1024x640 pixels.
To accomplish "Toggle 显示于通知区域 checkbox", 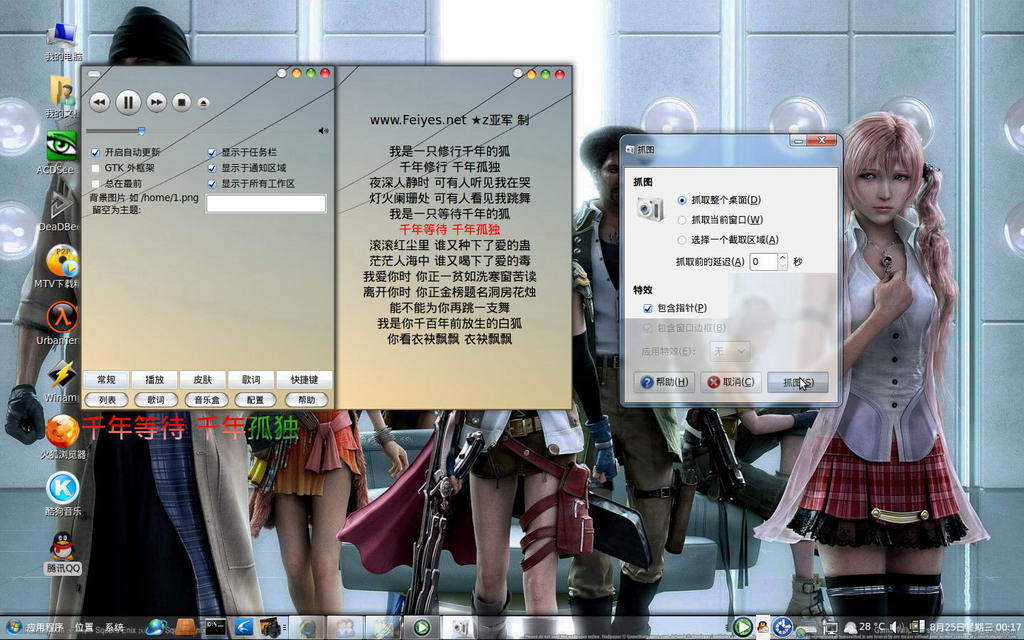I will 212,168.
